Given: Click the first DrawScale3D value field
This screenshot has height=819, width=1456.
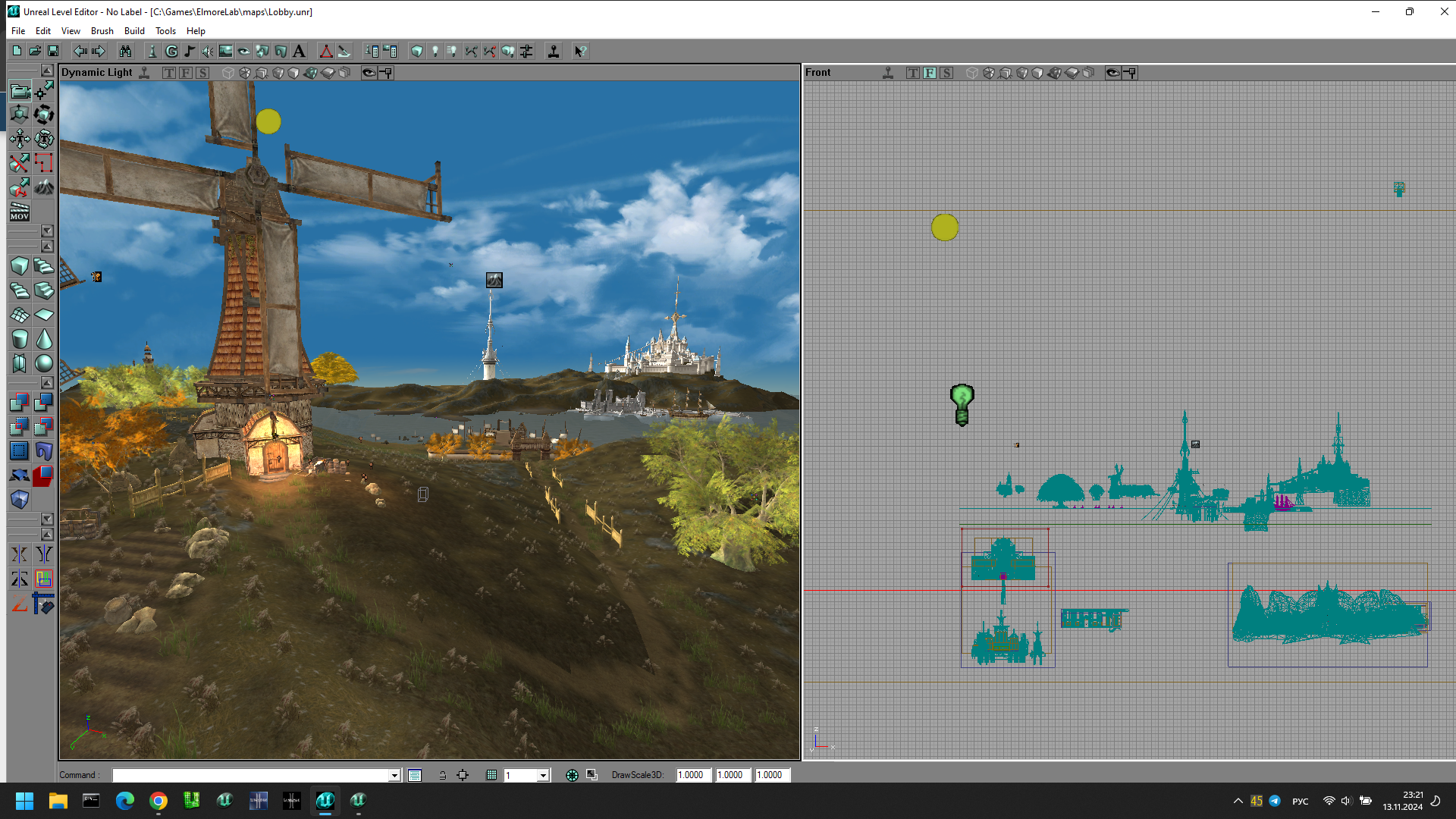Looking at the screenshot, I should click(693, 775).
